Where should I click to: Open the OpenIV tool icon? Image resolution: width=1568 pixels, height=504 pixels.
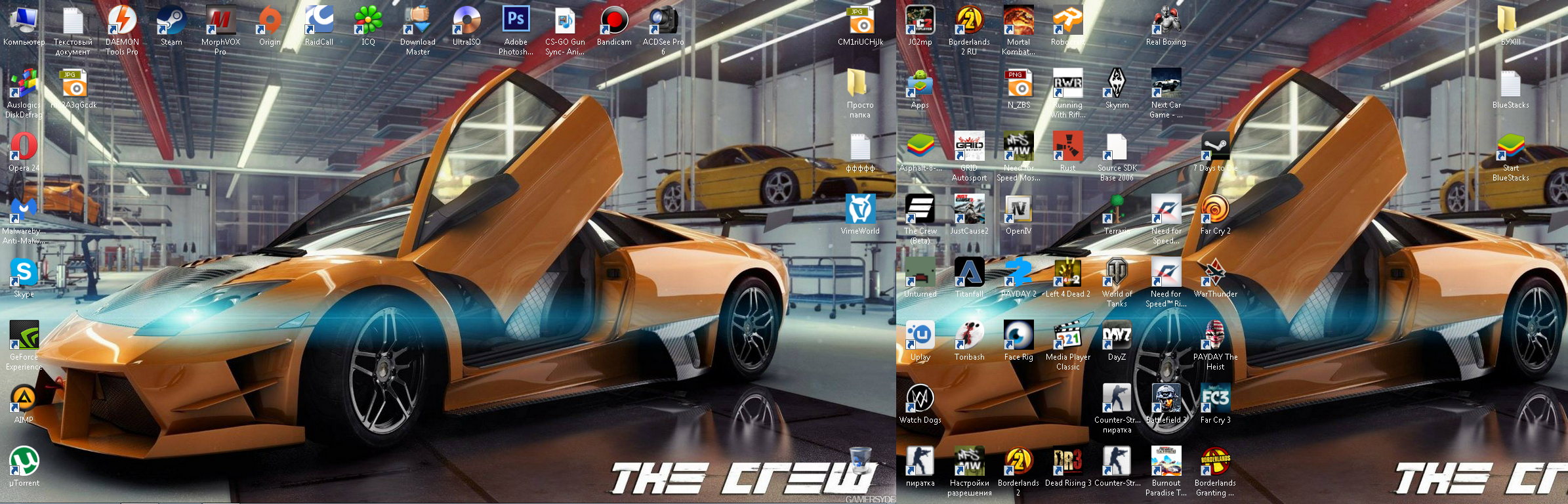tap(1018, 210)
